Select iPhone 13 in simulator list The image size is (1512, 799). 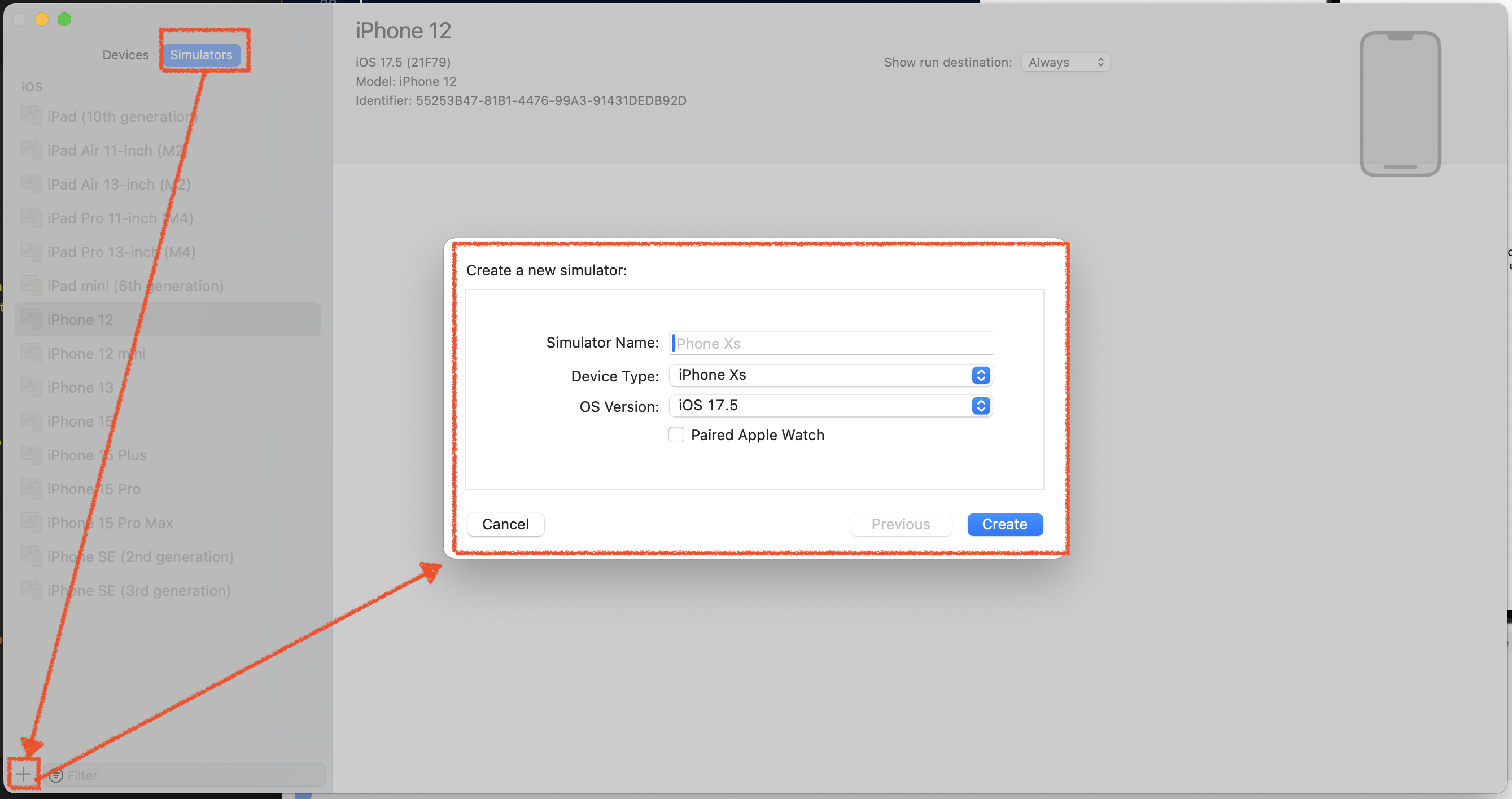point(80,387)
